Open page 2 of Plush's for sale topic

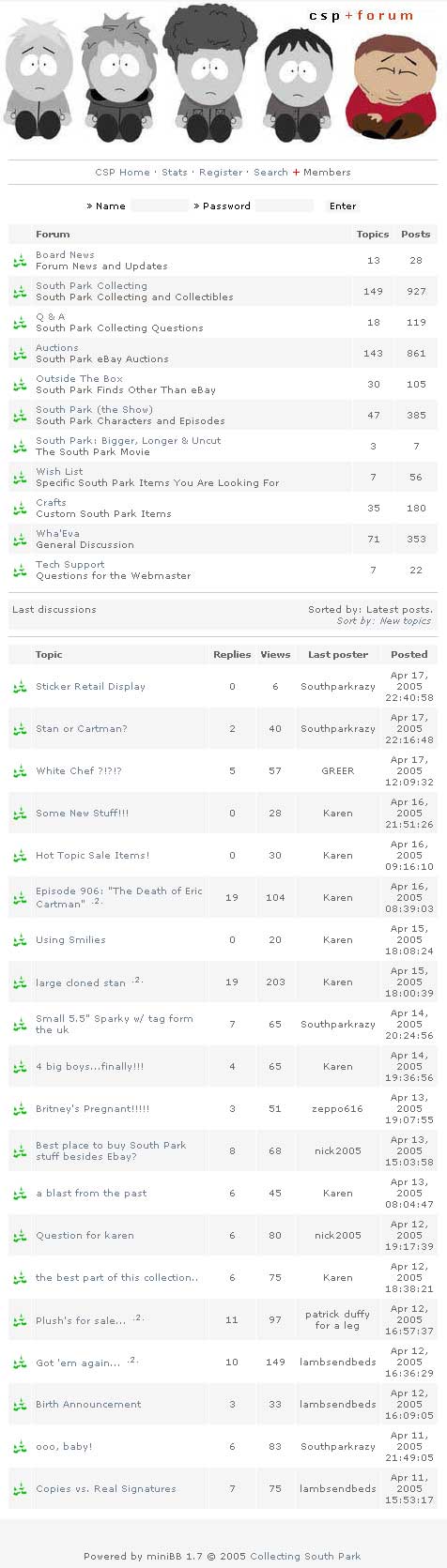[137, 1318]
